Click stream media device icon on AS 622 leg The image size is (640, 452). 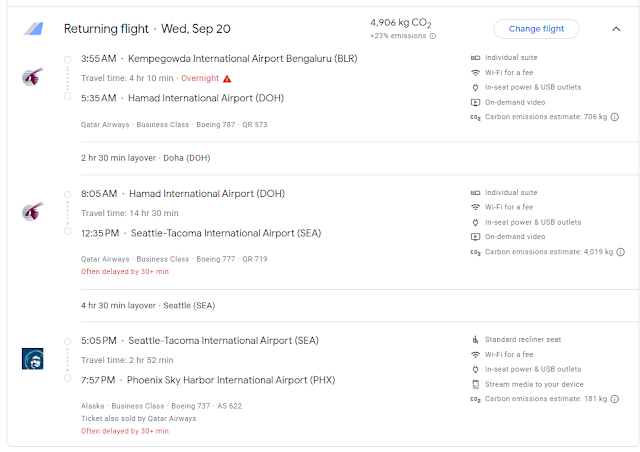[x=475, y=384]
